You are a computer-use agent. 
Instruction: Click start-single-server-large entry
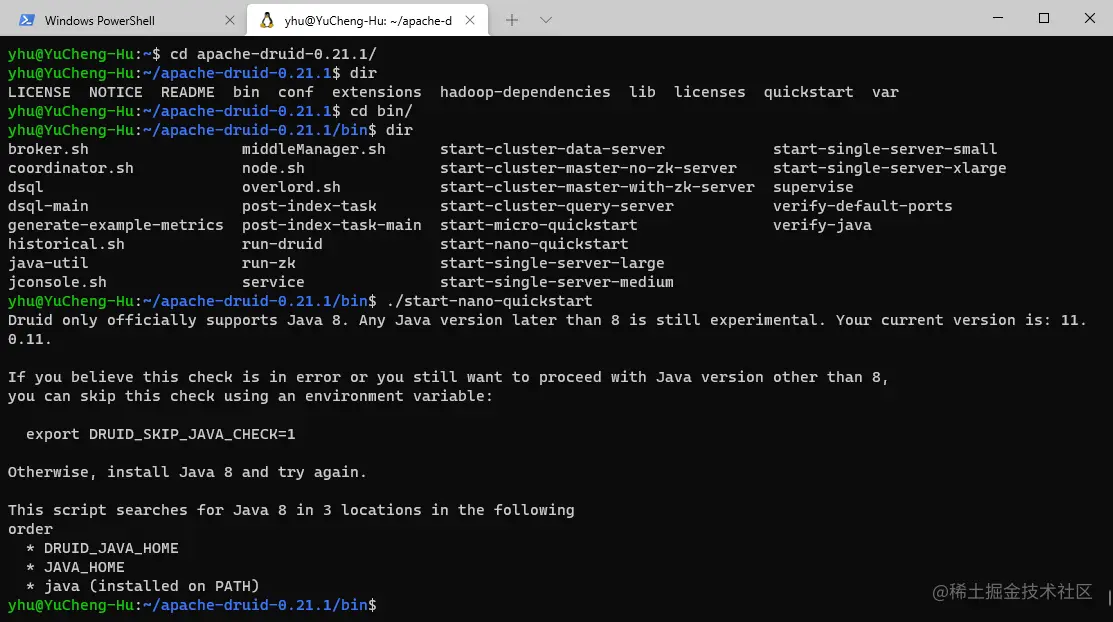552,263
